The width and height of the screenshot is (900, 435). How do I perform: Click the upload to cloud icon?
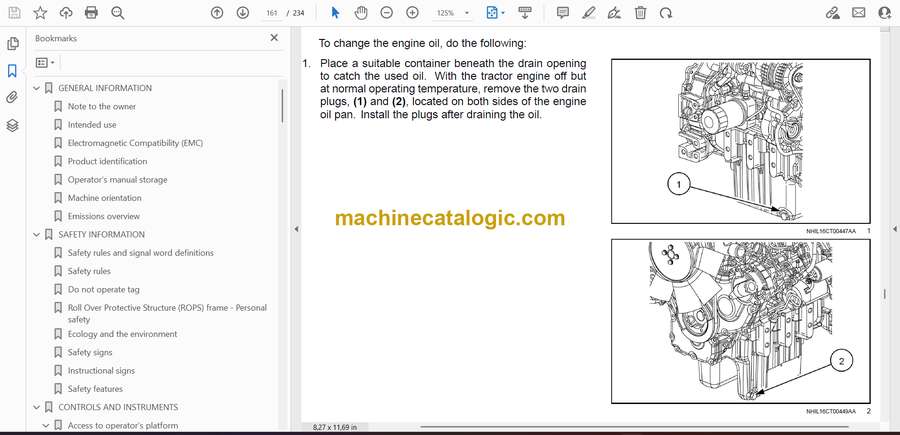coord(66,13)
